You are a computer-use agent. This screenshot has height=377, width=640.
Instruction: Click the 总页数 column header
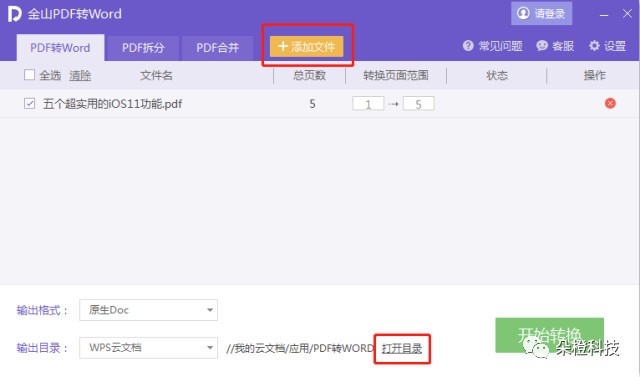[309, 75]
